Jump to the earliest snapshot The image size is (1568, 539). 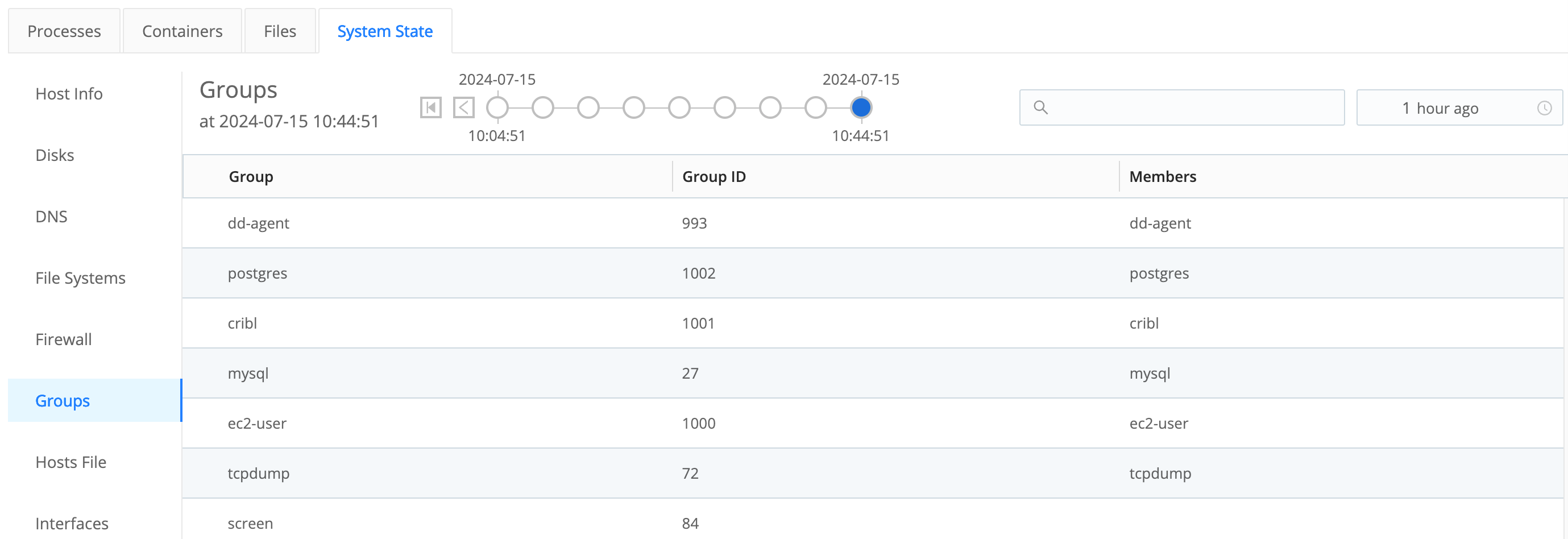[x=430, y=107]
